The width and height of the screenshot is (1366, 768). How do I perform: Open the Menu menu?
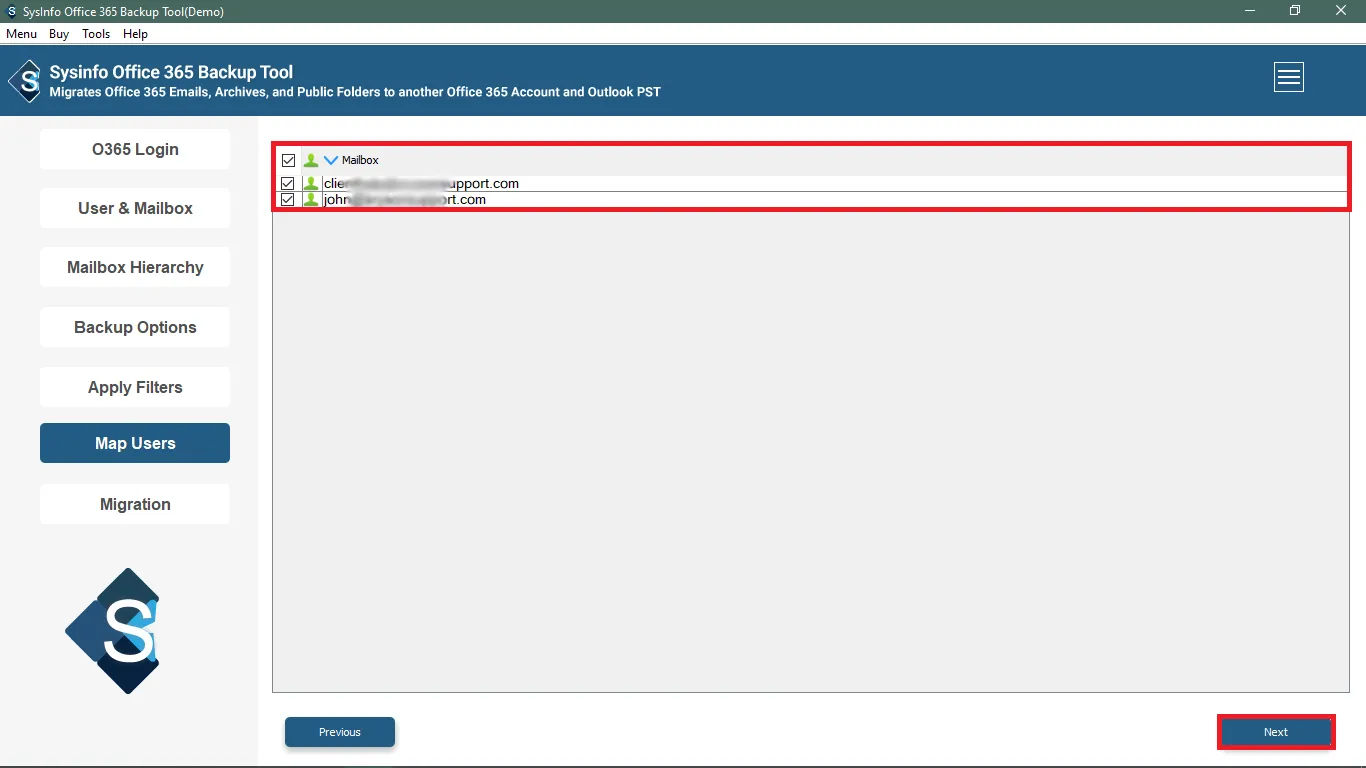21,34
